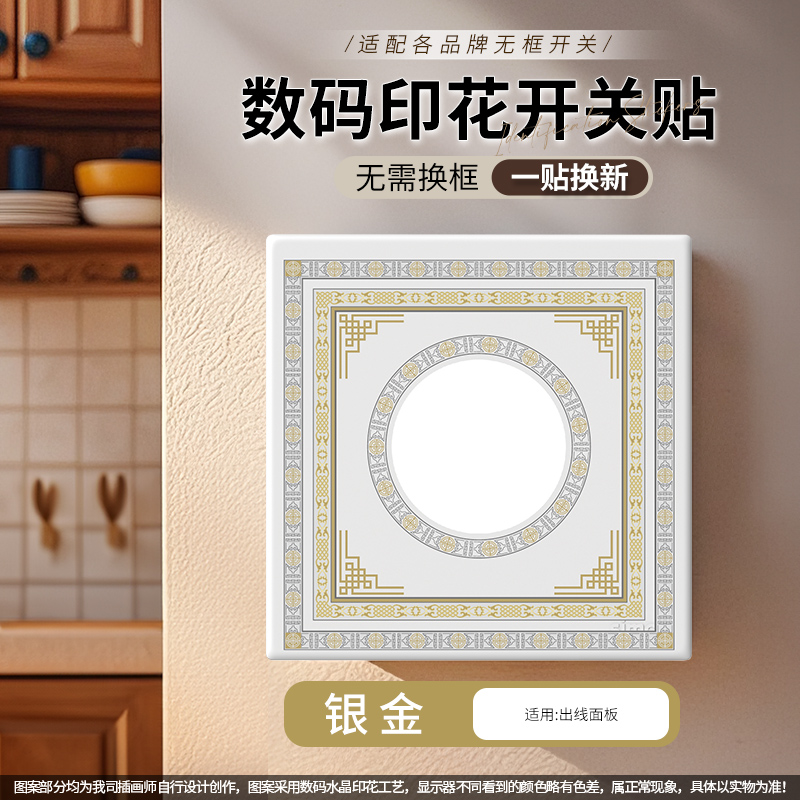
Task: Click the blue cabinet knob at top left
Action: point(36,44)
